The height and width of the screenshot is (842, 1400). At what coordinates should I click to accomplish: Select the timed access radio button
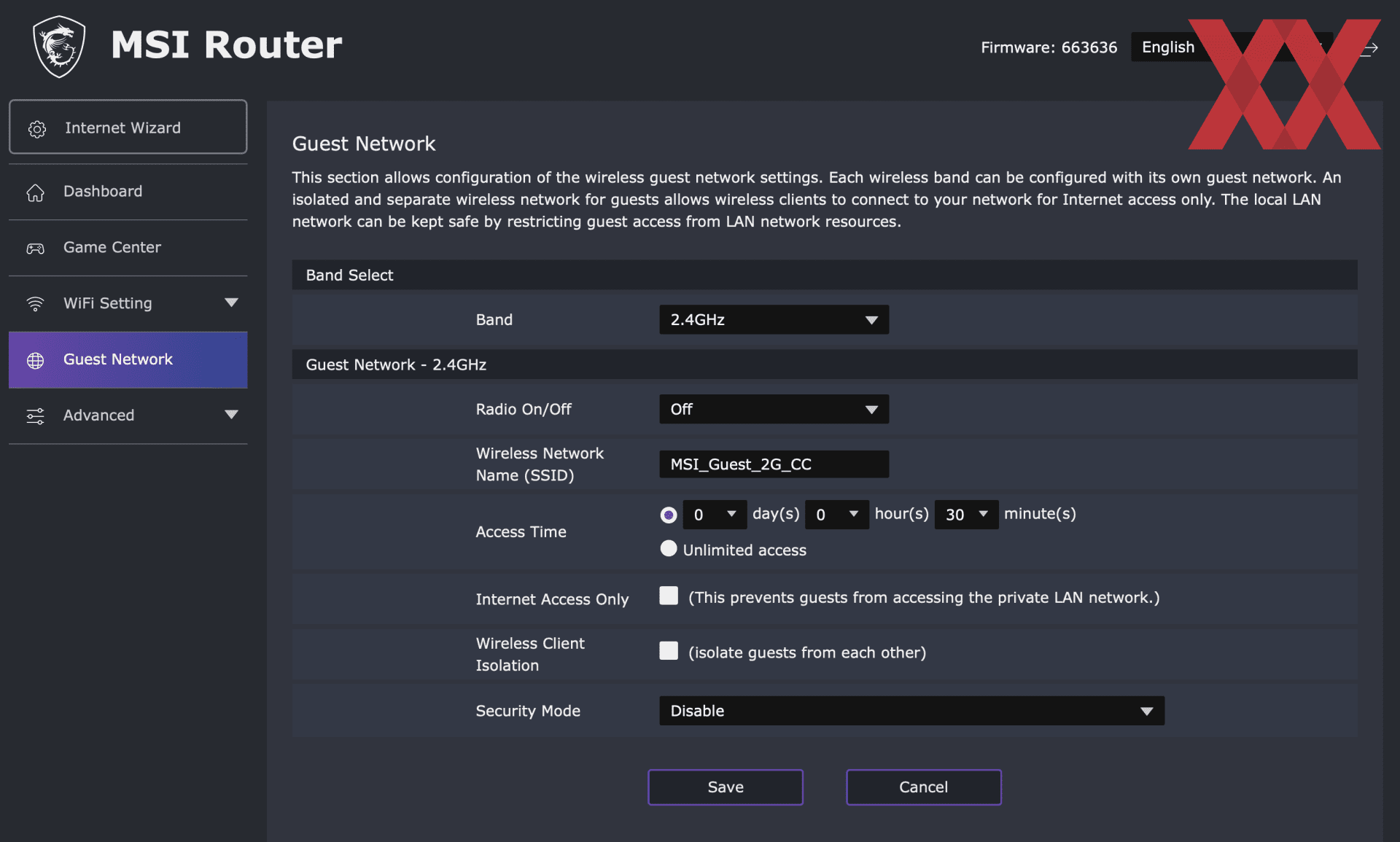pos(669,515)
